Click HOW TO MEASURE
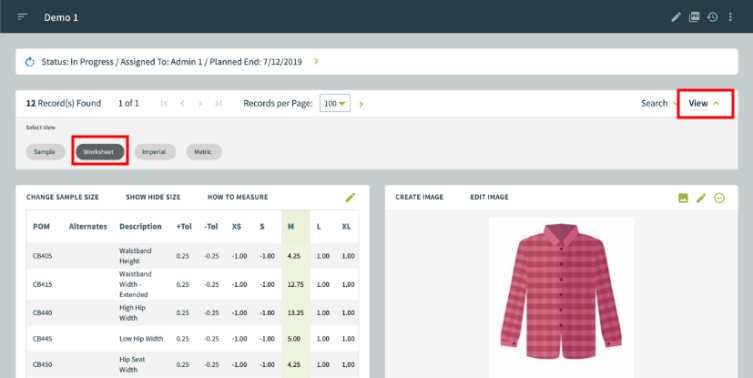Image resolution: width=753 pixels, height=378 pixels. click(238, 197)
